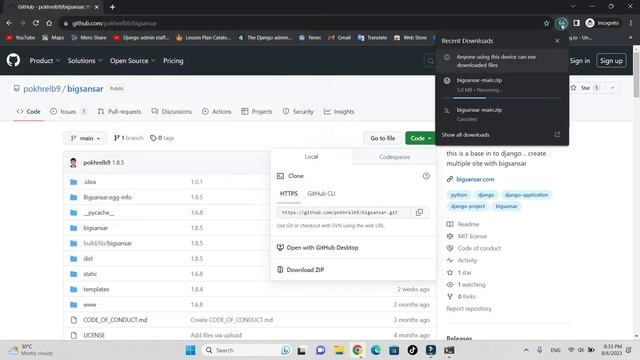640x360 pixels.
Task: Go back to previous page
Action: (9, 23)
